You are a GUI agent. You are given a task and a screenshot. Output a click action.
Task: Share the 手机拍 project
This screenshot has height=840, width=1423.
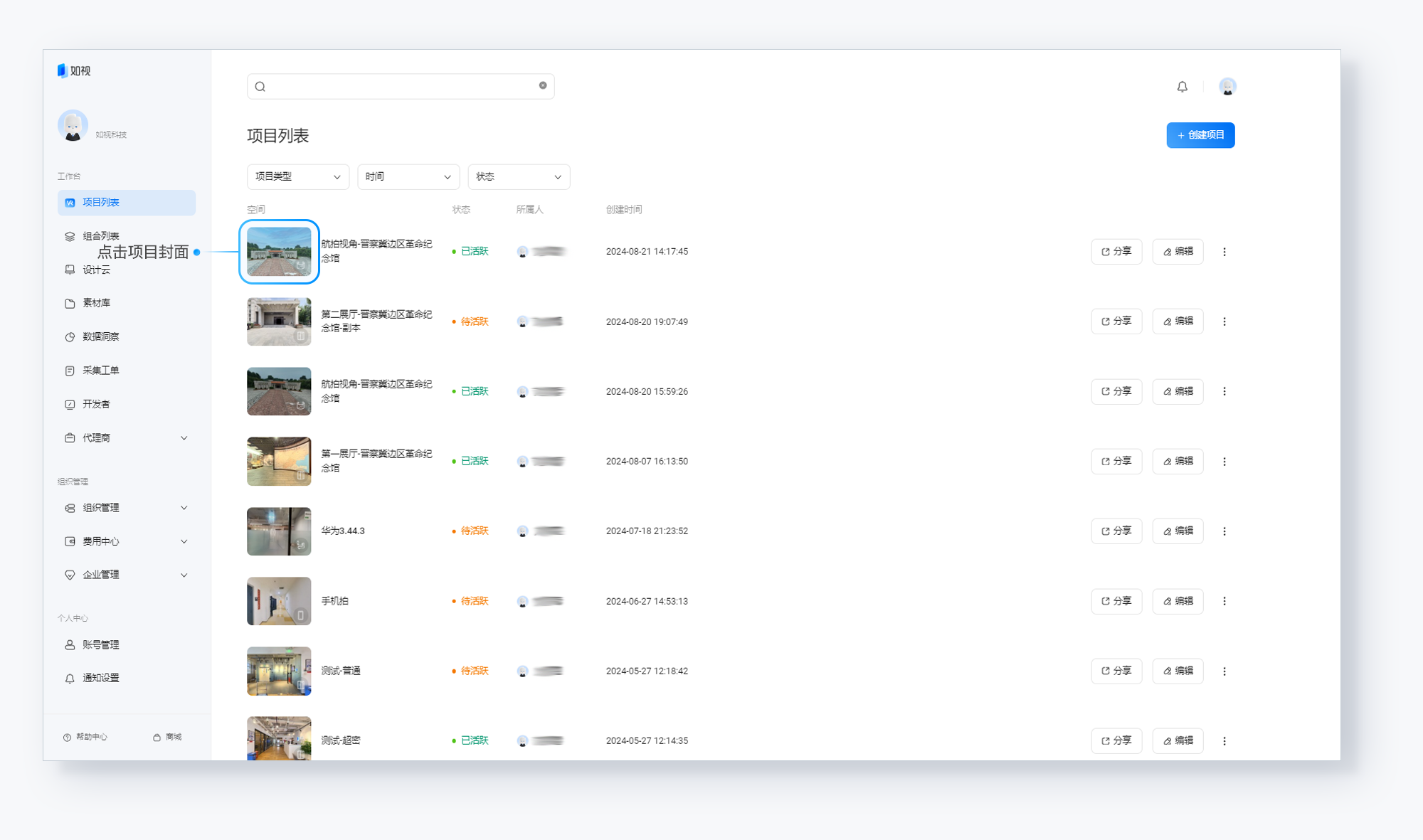[x=1116, y=601]
